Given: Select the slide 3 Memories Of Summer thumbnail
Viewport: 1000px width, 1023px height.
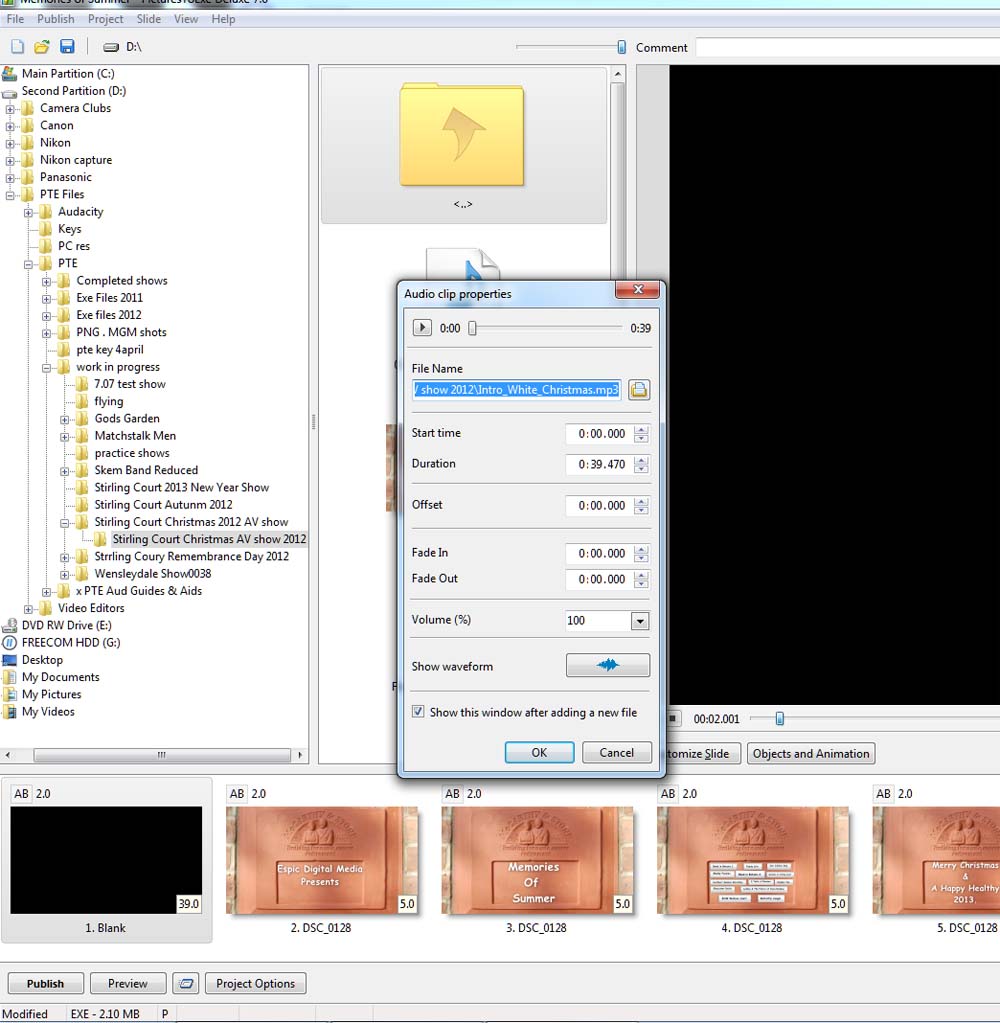Looking at the screenshot, I should point(531,861).
